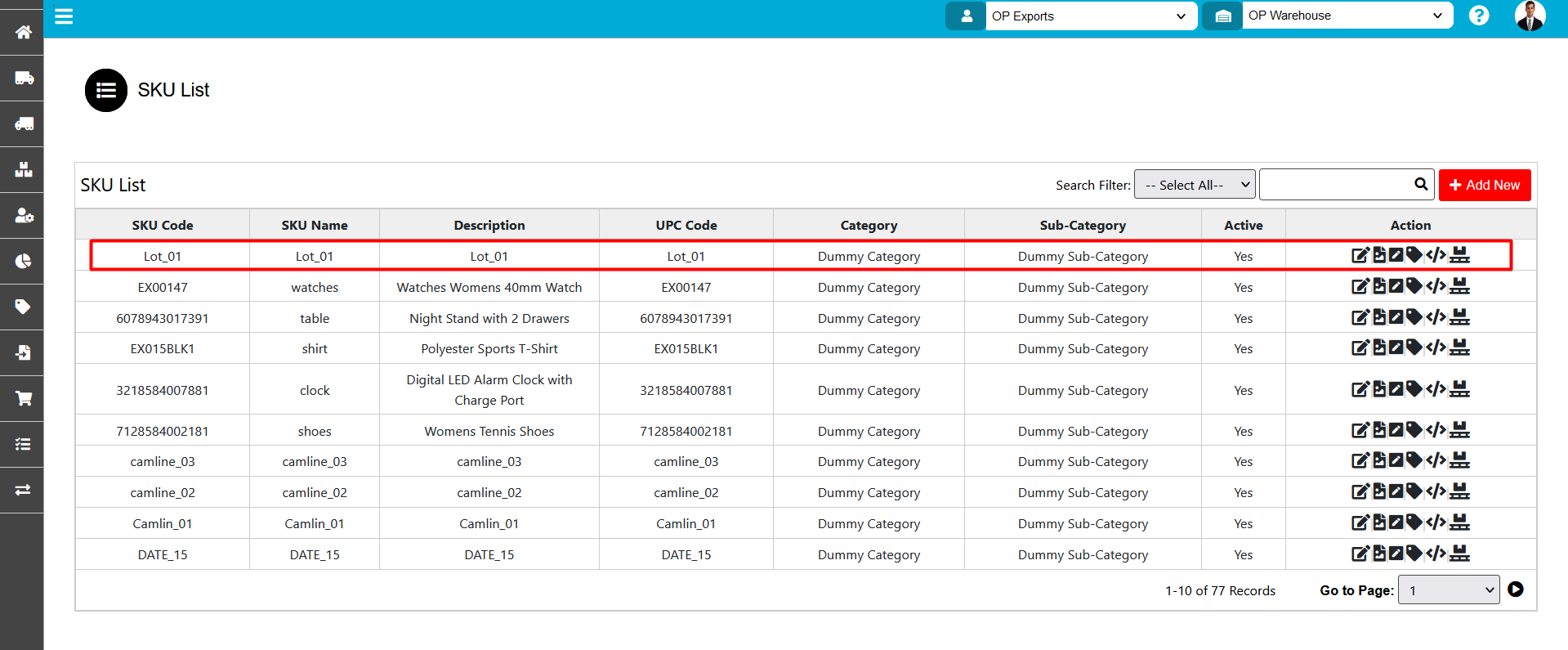Screen dimensions: 1568x650
Task: Open the Go to Page dropdown
Action: [1448, 590]
